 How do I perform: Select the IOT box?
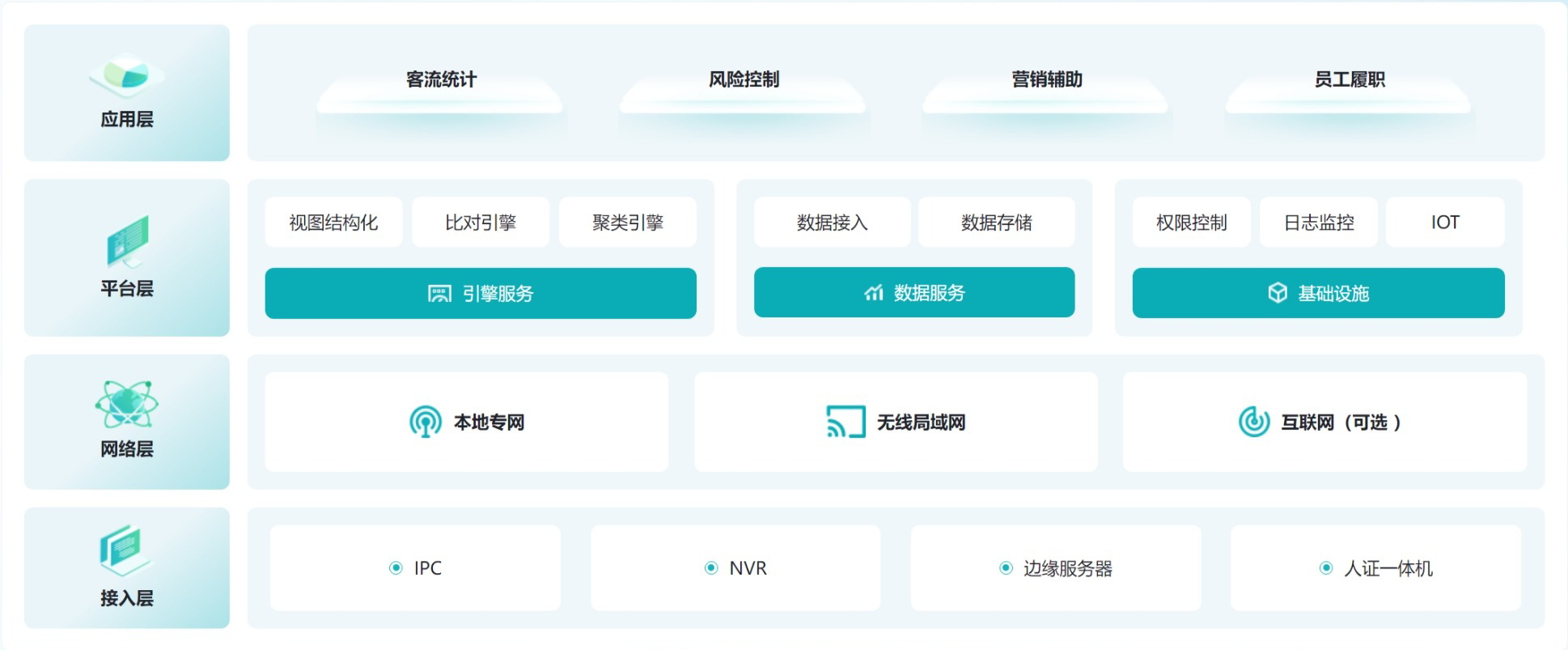pyautogui.click(x=1444, y=223)
